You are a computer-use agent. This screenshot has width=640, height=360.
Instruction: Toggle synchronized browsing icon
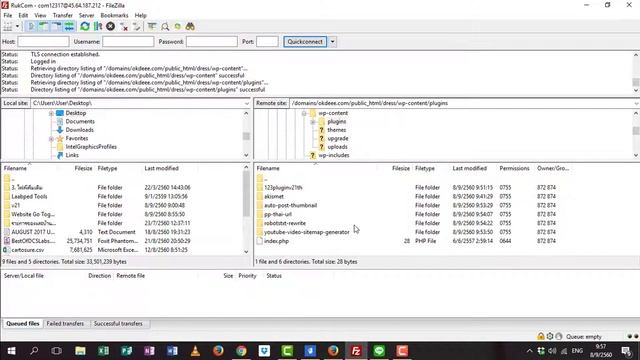[178, 27]
